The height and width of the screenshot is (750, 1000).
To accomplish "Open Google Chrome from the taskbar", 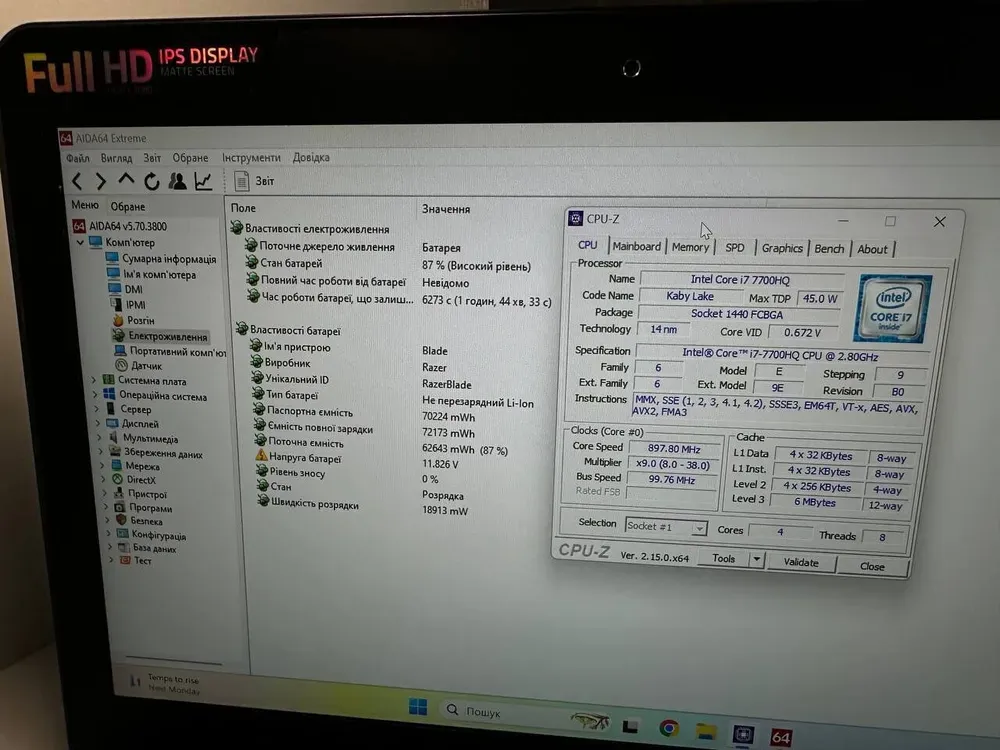I will [x=669, y=728].
